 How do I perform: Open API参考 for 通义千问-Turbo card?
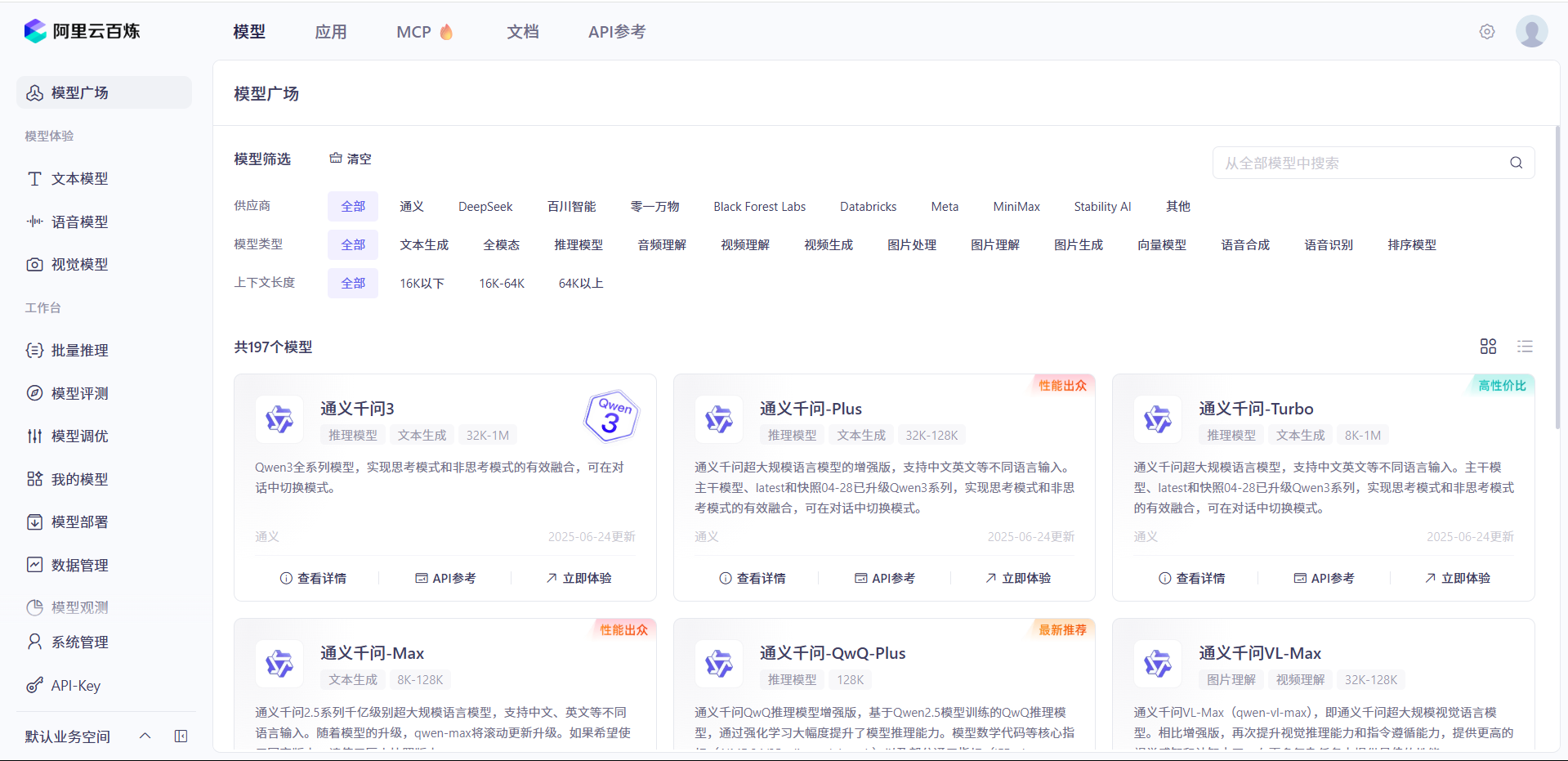point(1324,578)
